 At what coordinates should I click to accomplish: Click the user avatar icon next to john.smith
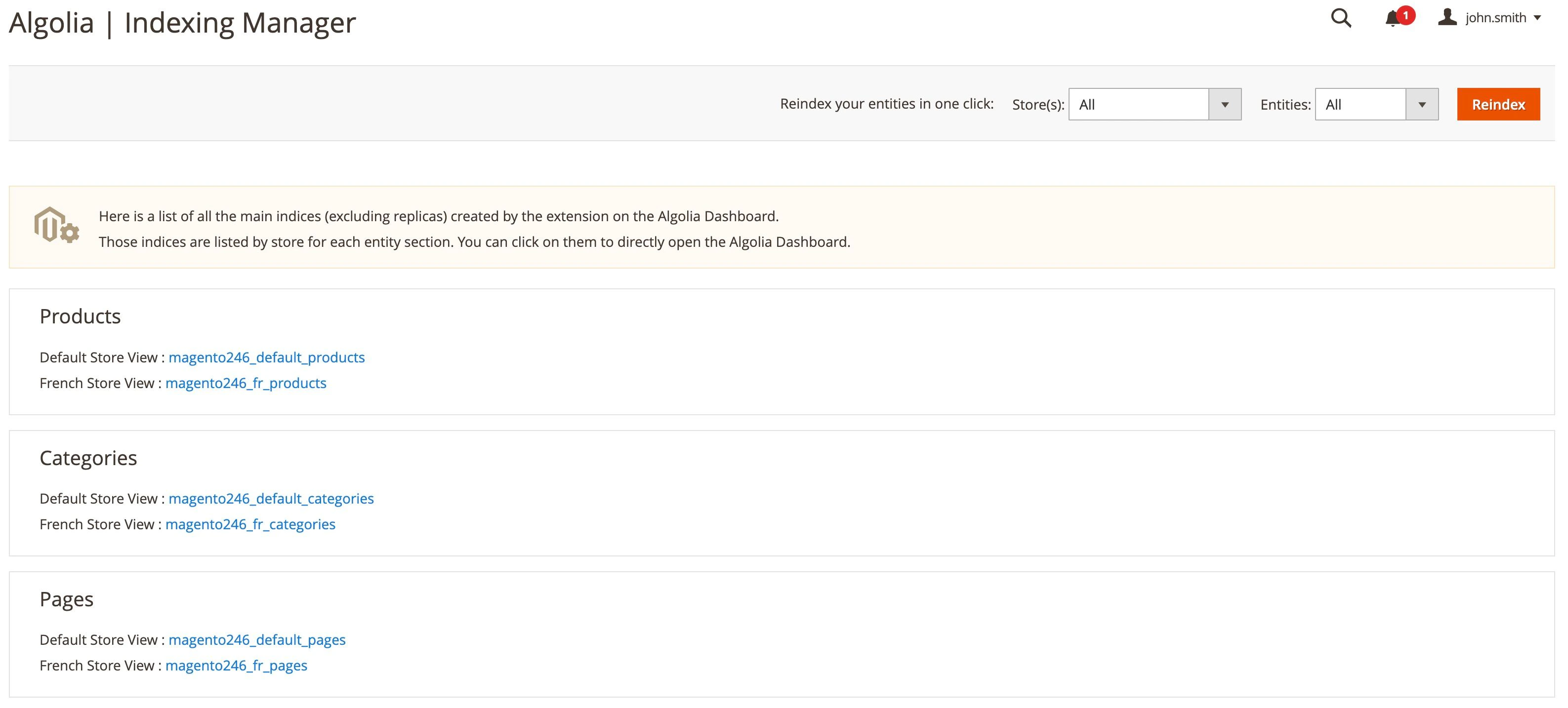click(x=1446, y=17)
